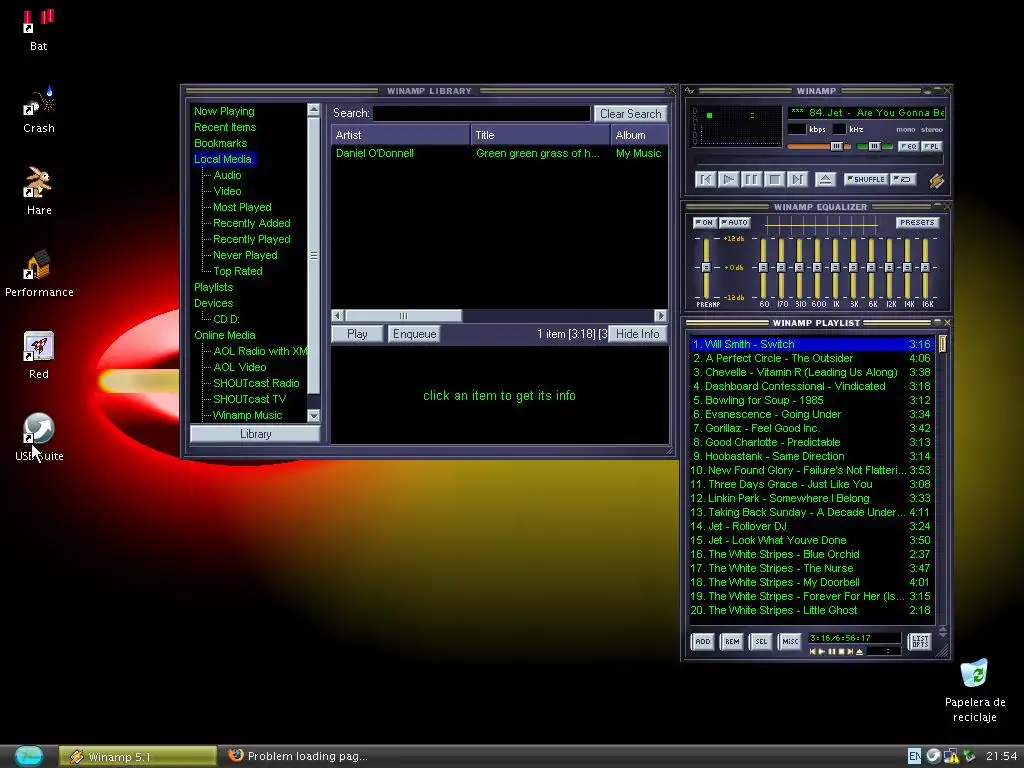1024x768 pixels.
Task: Open the Bat desktop shortcut
Action: [39, 30]
